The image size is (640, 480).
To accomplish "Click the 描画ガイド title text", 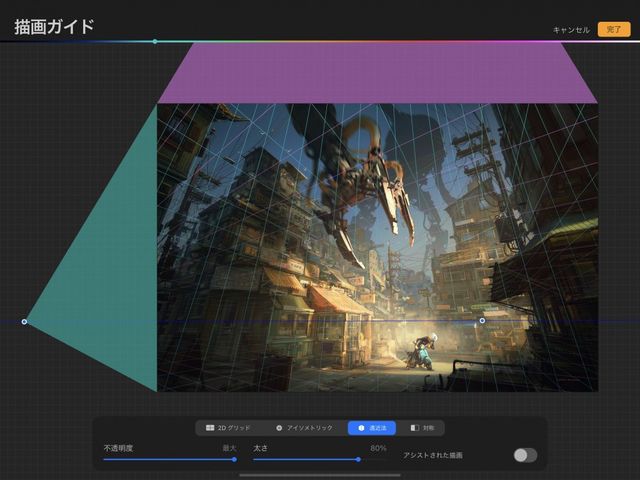I will click(x=55, y=27).
